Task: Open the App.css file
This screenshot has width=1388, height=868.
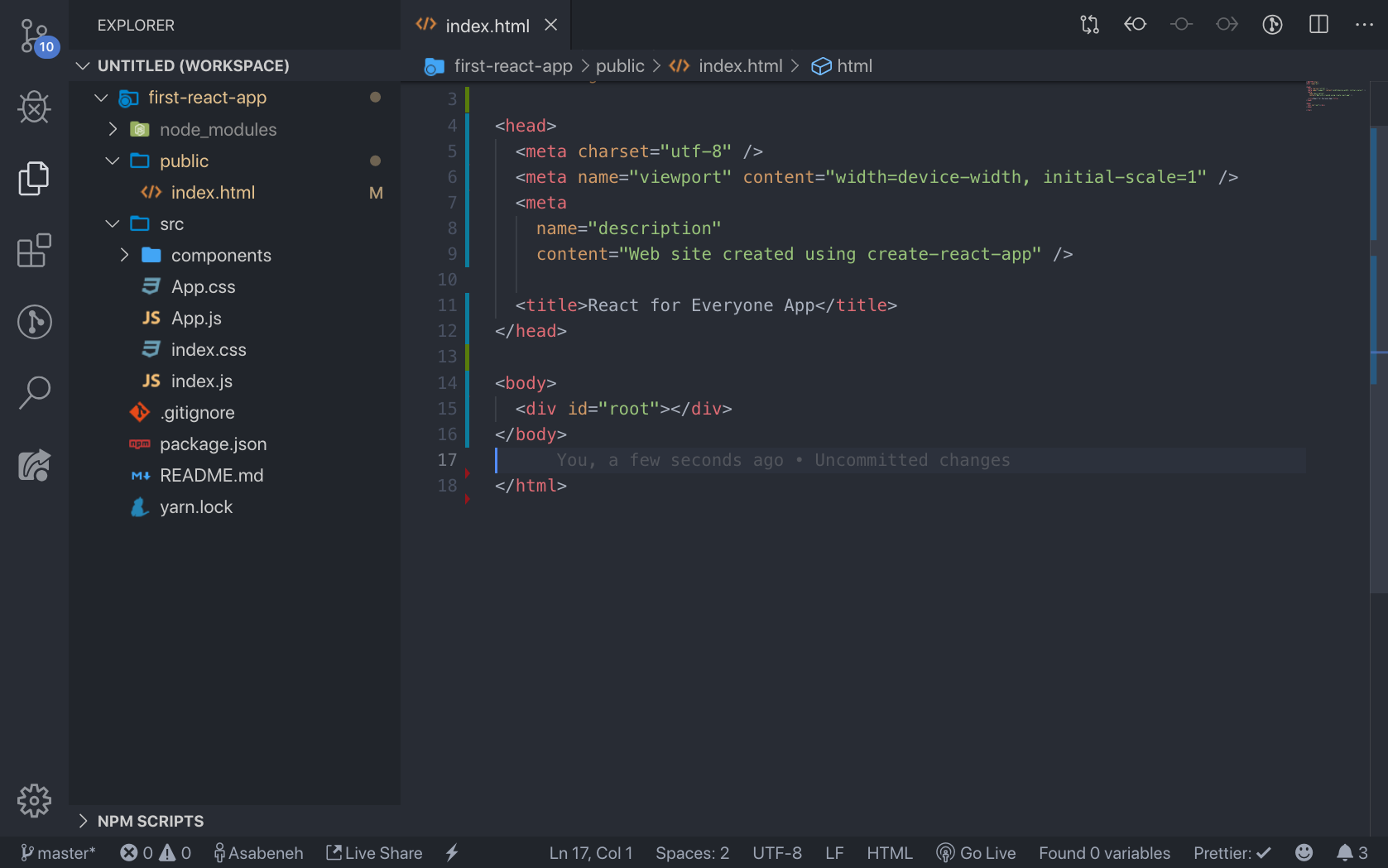Action: click(235, 286)
